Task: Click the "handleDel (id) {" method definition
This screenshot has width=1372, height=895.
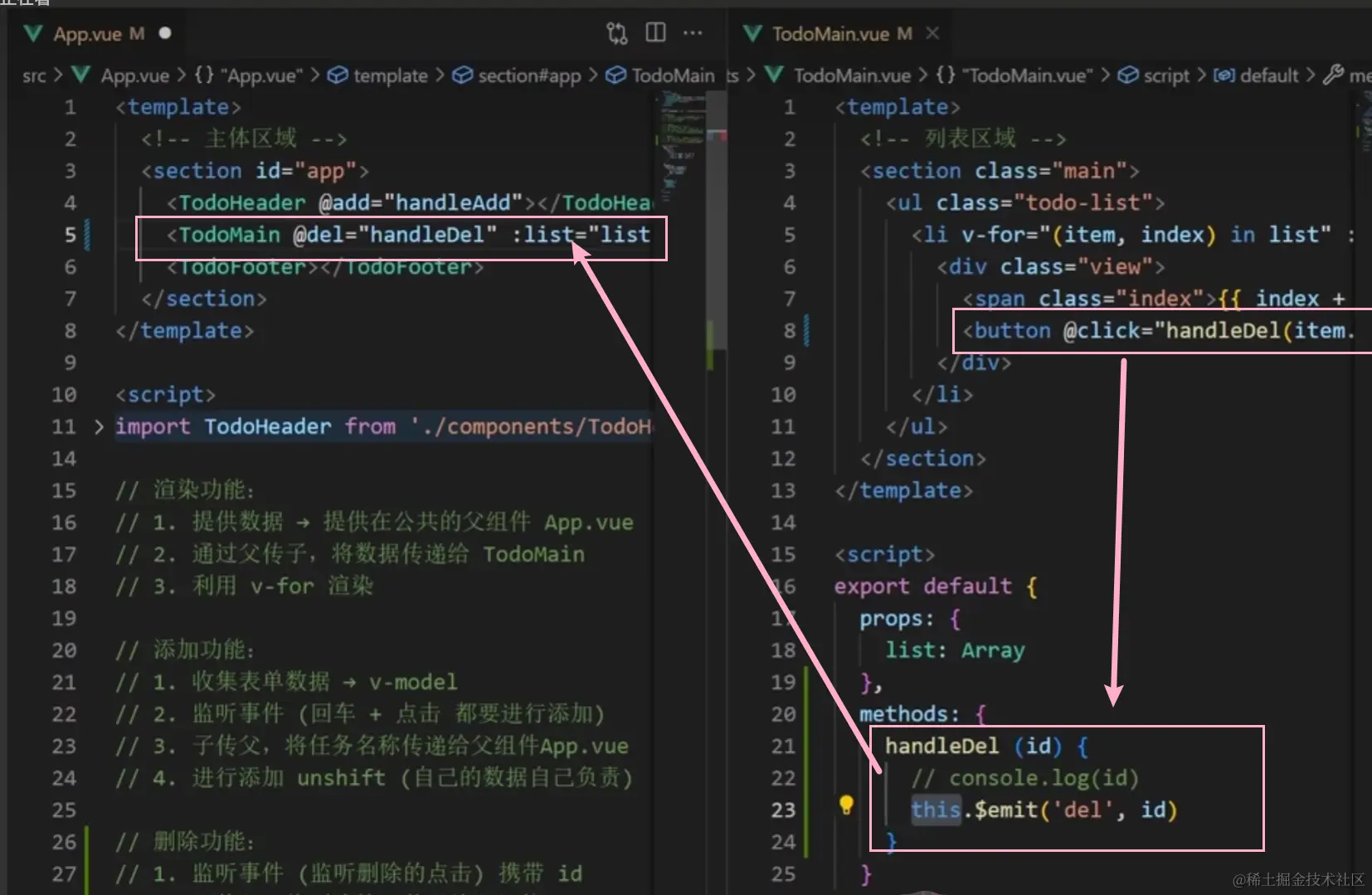Action: pos(987,747)
